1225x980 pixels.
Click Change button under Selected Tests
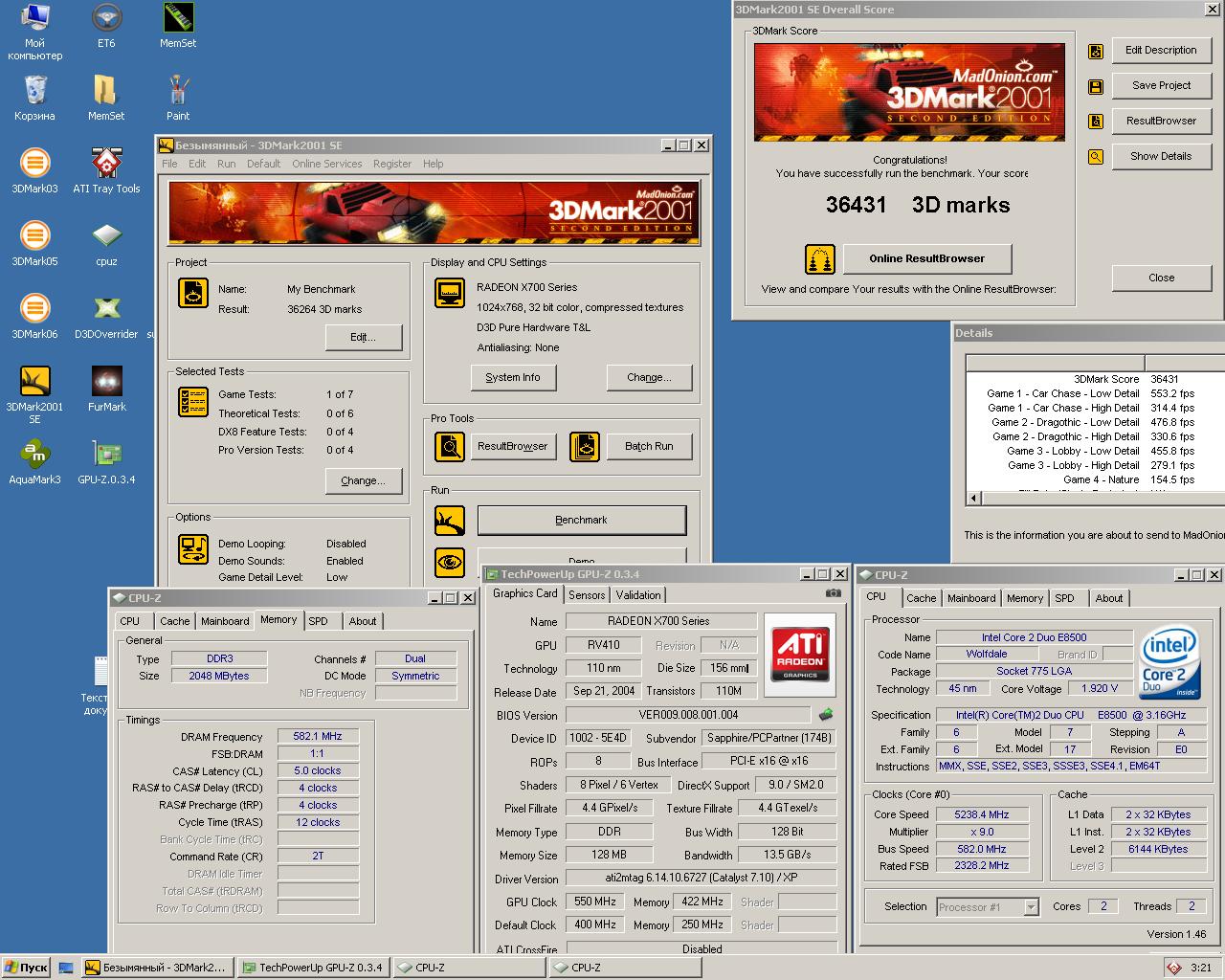click(x=363, y=480)
